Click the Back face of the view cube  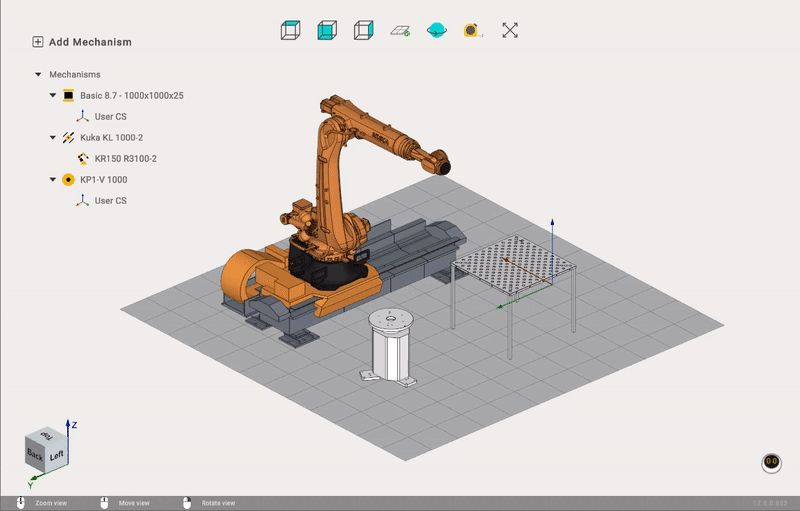[x=35, y=455]
